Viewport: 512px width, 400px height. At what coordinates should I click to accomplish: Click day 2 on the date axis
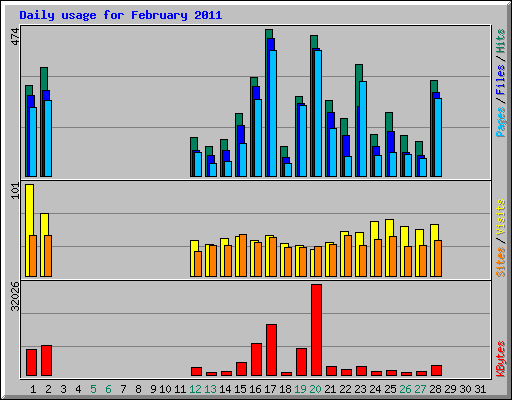48,389
